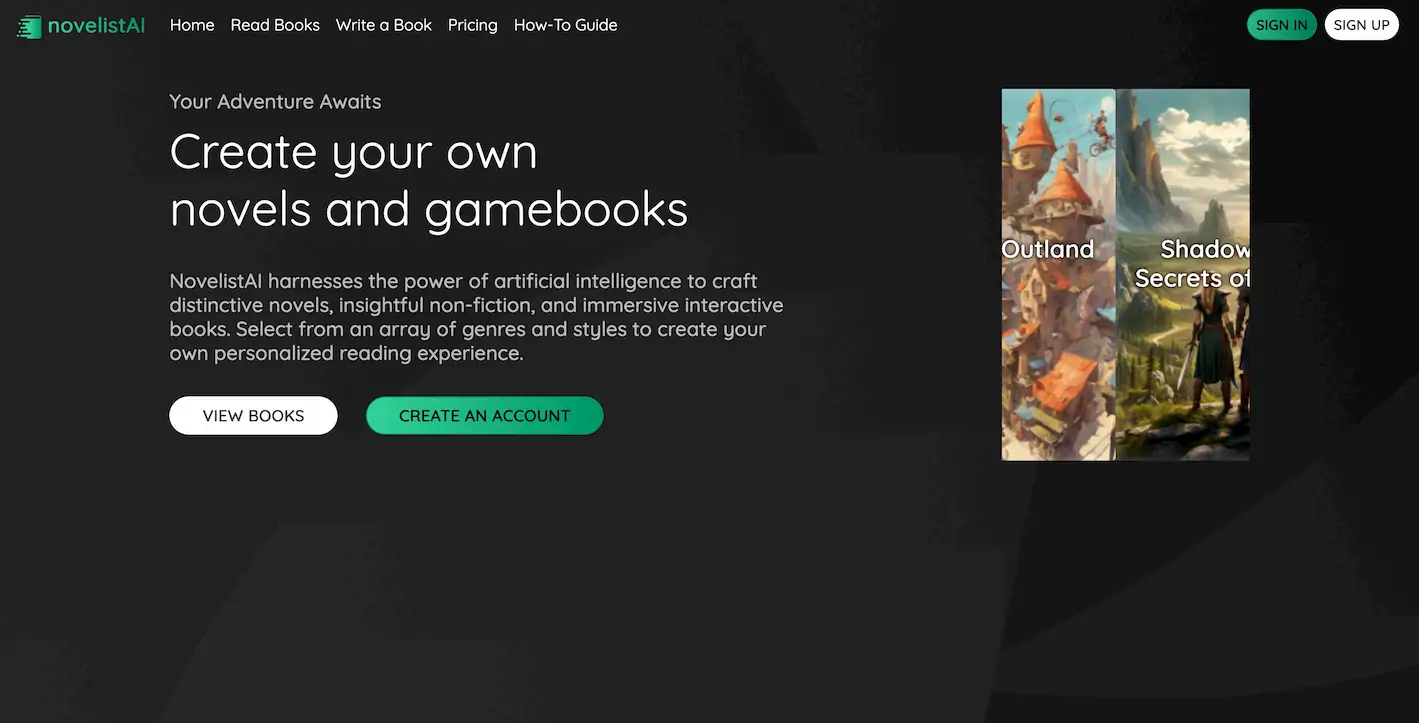The image size is (1419, 723).
Task: Click the VIEW BOOKS button
Action: [253, 416]
